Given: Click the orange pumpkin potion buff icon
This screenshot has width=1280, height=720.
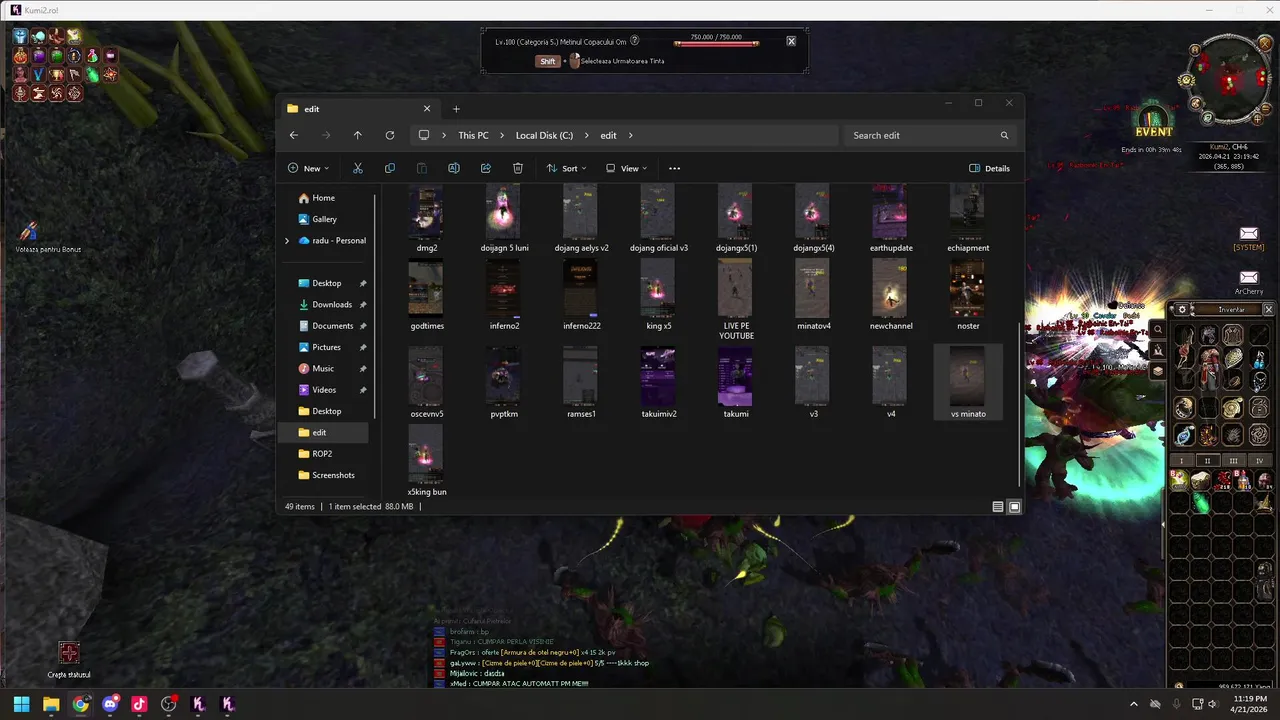Looking at the screenshot, I should 20,56.
